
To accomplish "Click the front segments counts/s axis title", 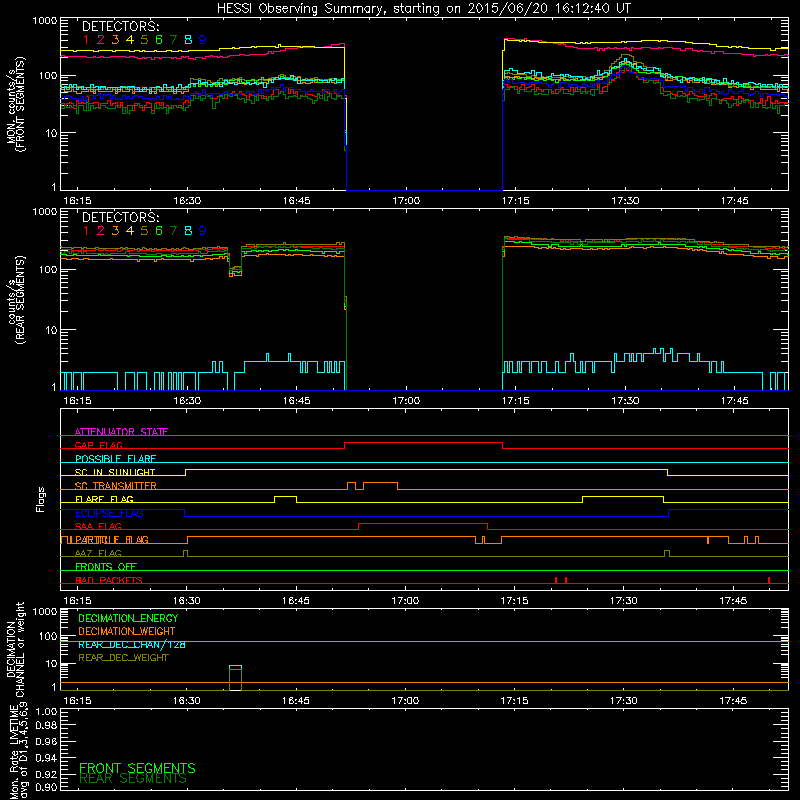I will (16, 104).
